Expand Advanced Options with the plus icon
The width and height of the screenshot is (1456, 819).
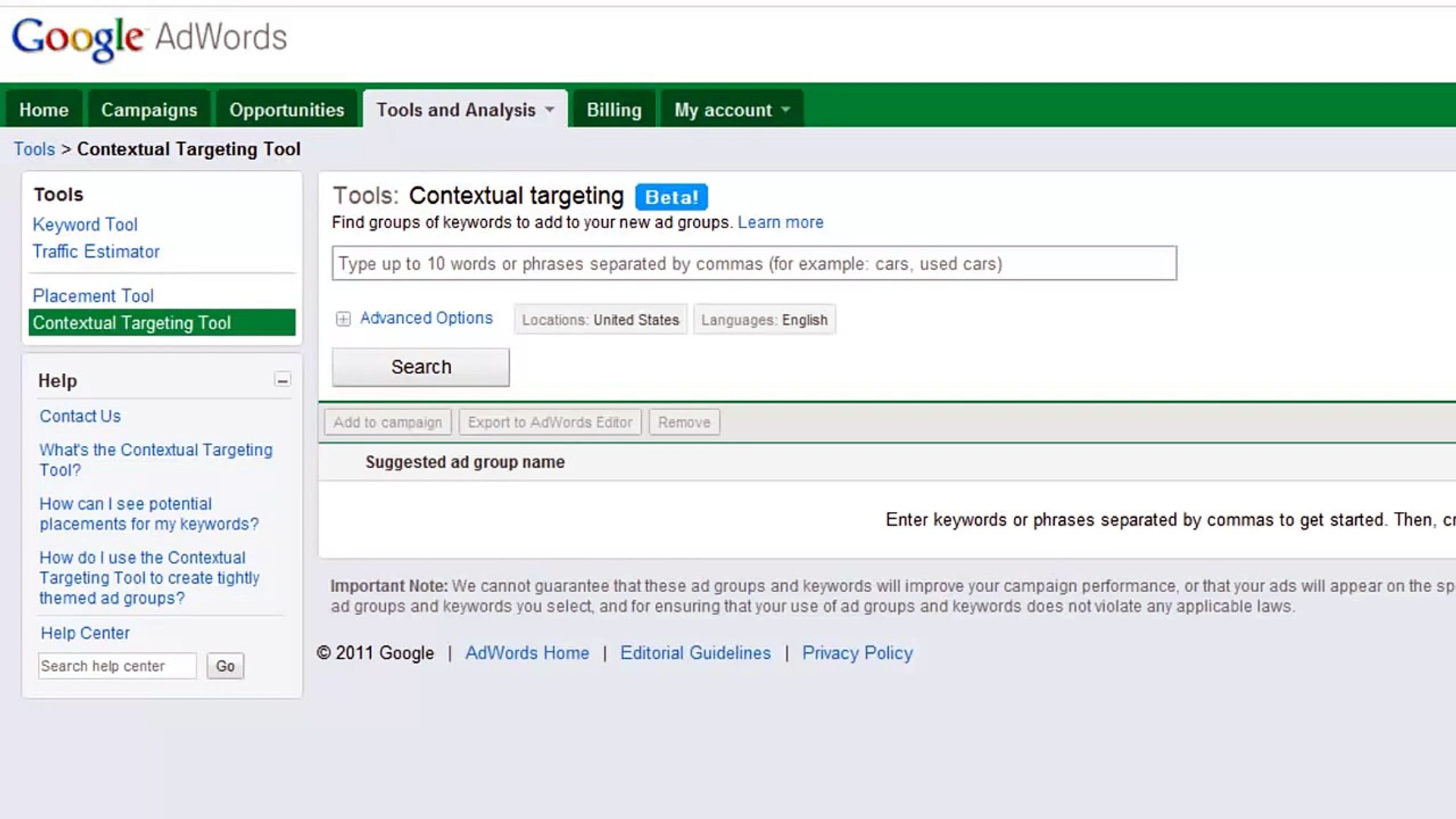[x=342, y=319]
